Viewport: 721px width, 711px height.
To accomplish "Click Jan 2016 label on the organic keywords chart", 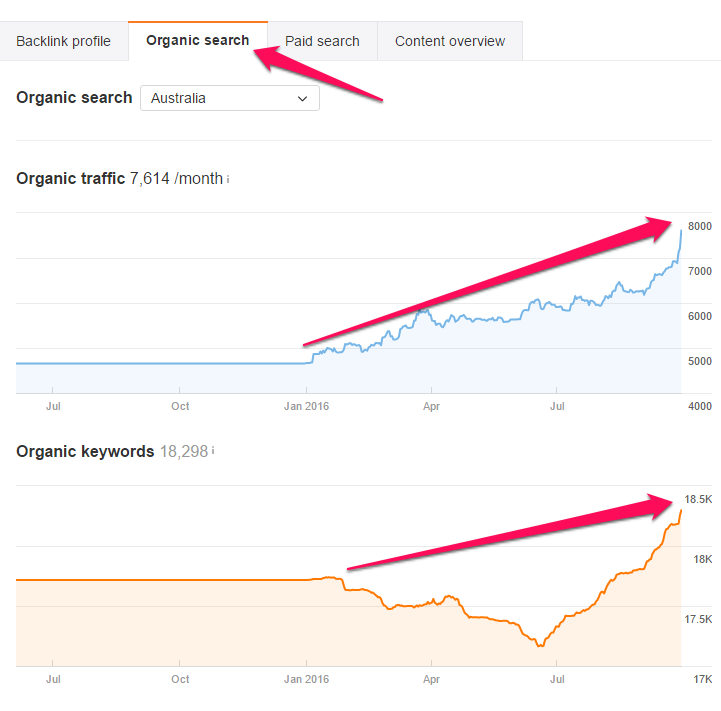I will click(306, 679).
